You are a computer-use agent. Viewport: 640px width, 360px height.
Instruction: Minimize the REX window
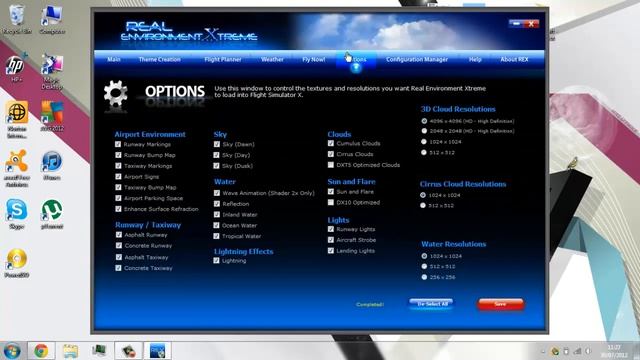click(x=516, y=24)
